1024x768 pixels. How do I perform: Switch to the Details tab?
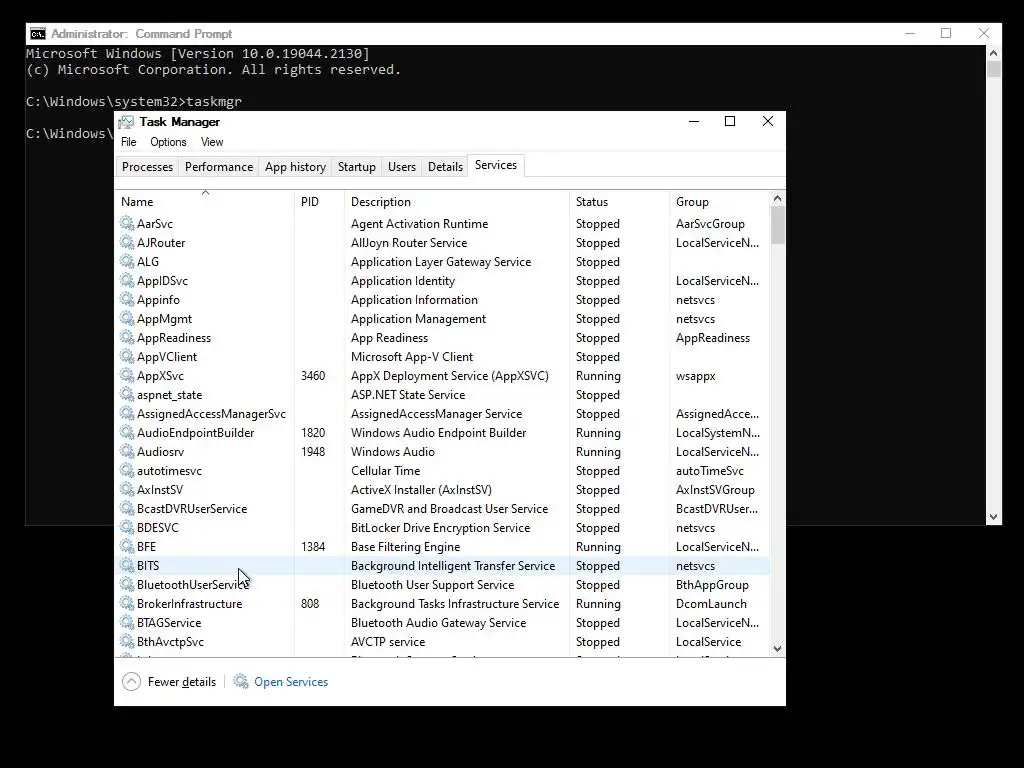(x=445, y=167)
